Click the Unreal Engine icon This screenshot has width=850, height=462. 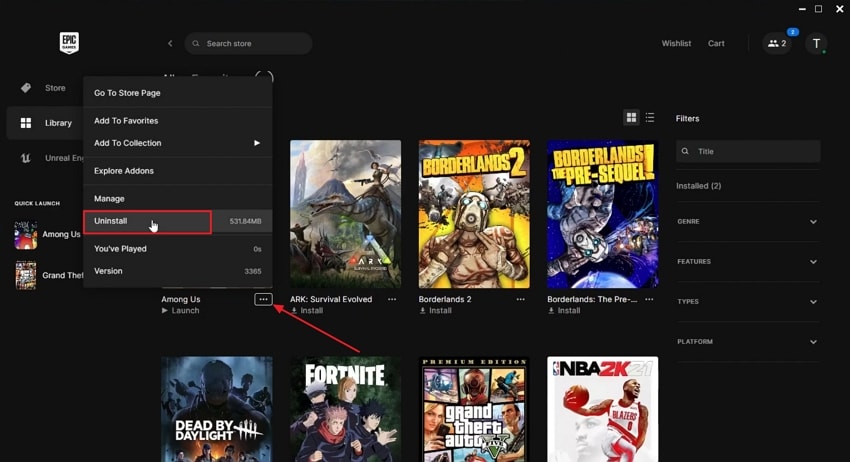coord(25,158)
